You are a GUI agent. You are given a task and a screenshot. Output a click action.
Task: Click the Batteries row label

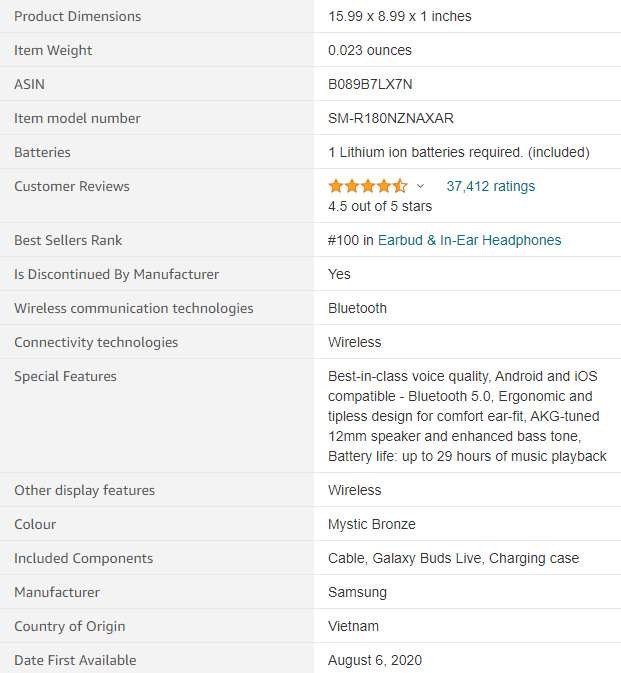[42, 152]
